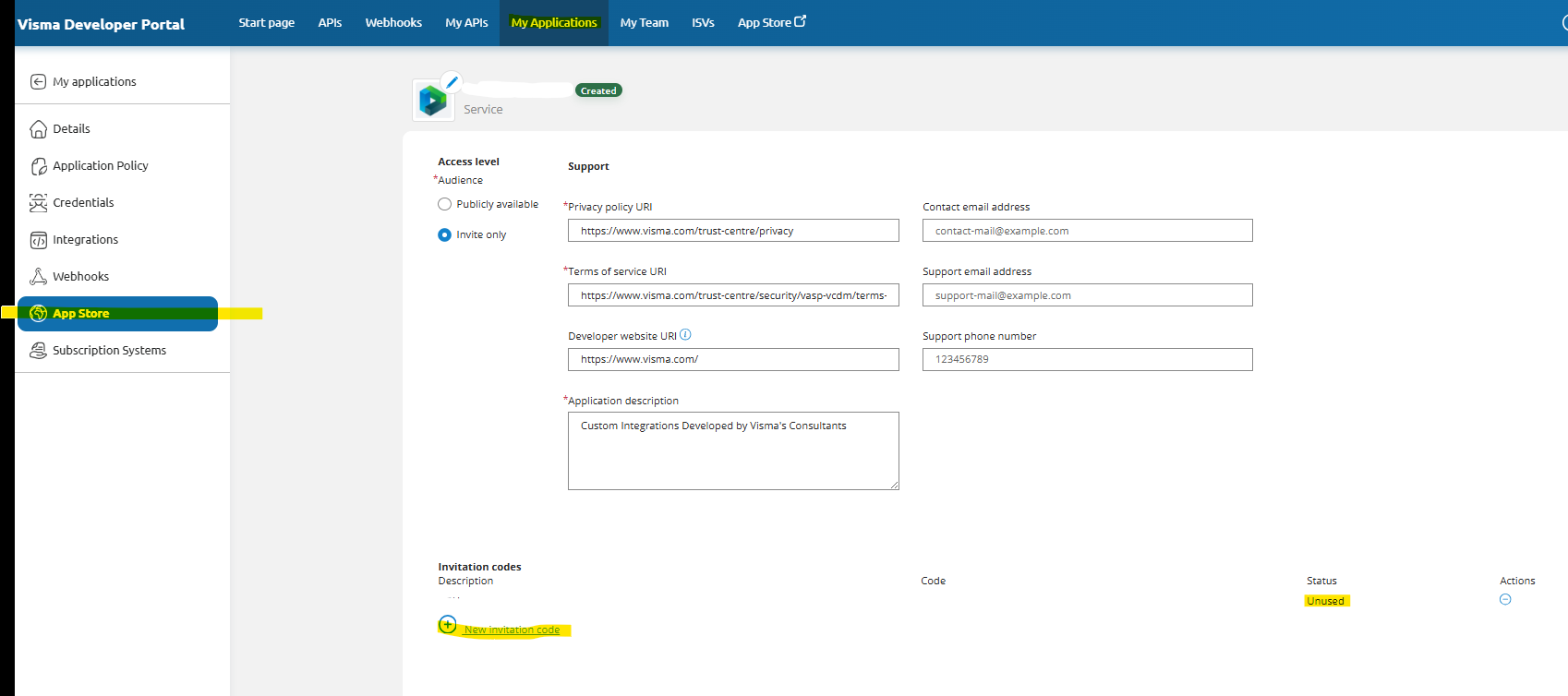Click the back arrow icon beside My applications

point(38,81)
